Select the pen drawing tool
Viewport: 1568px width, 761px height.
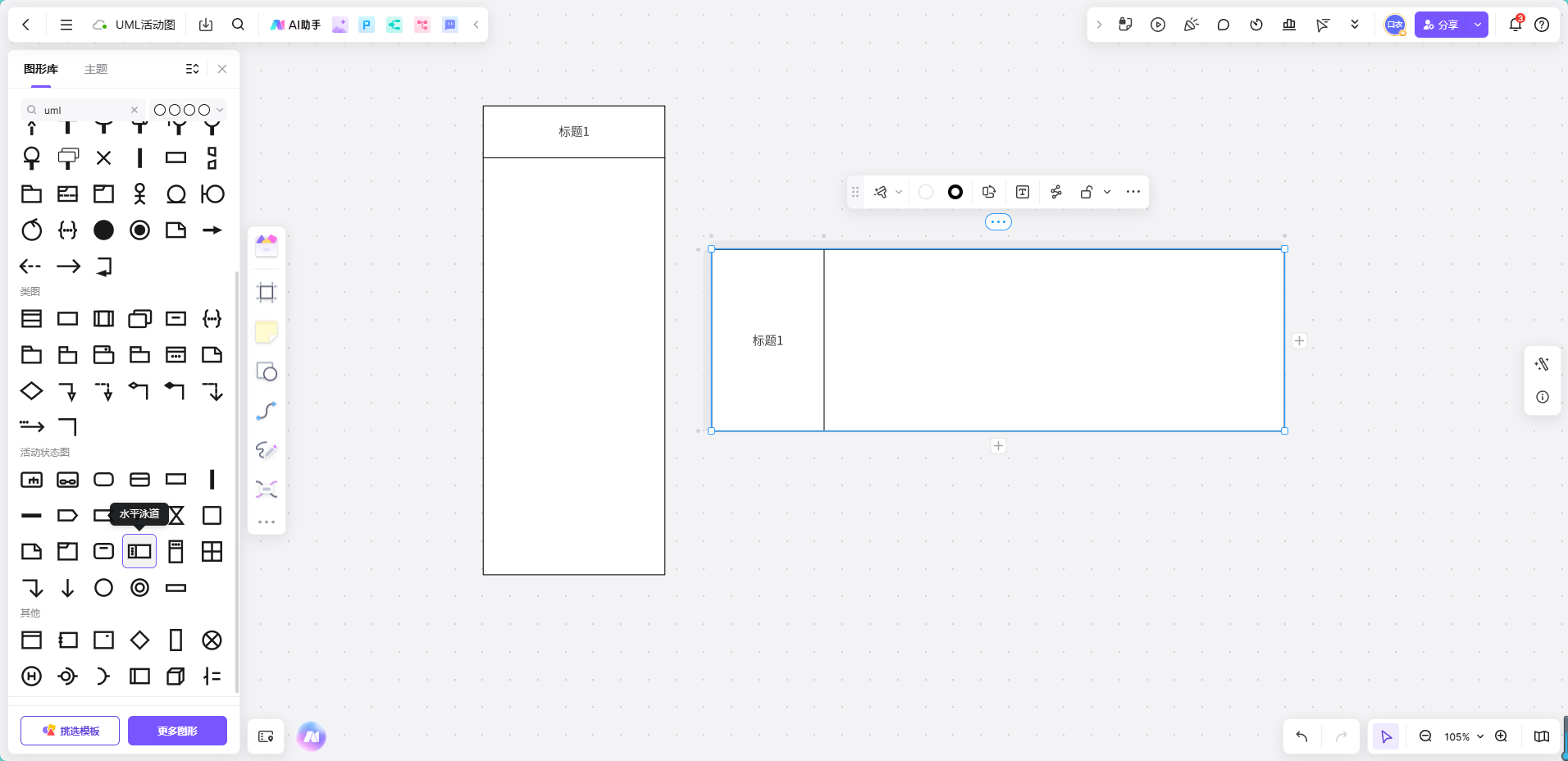[x=267, y=449]
